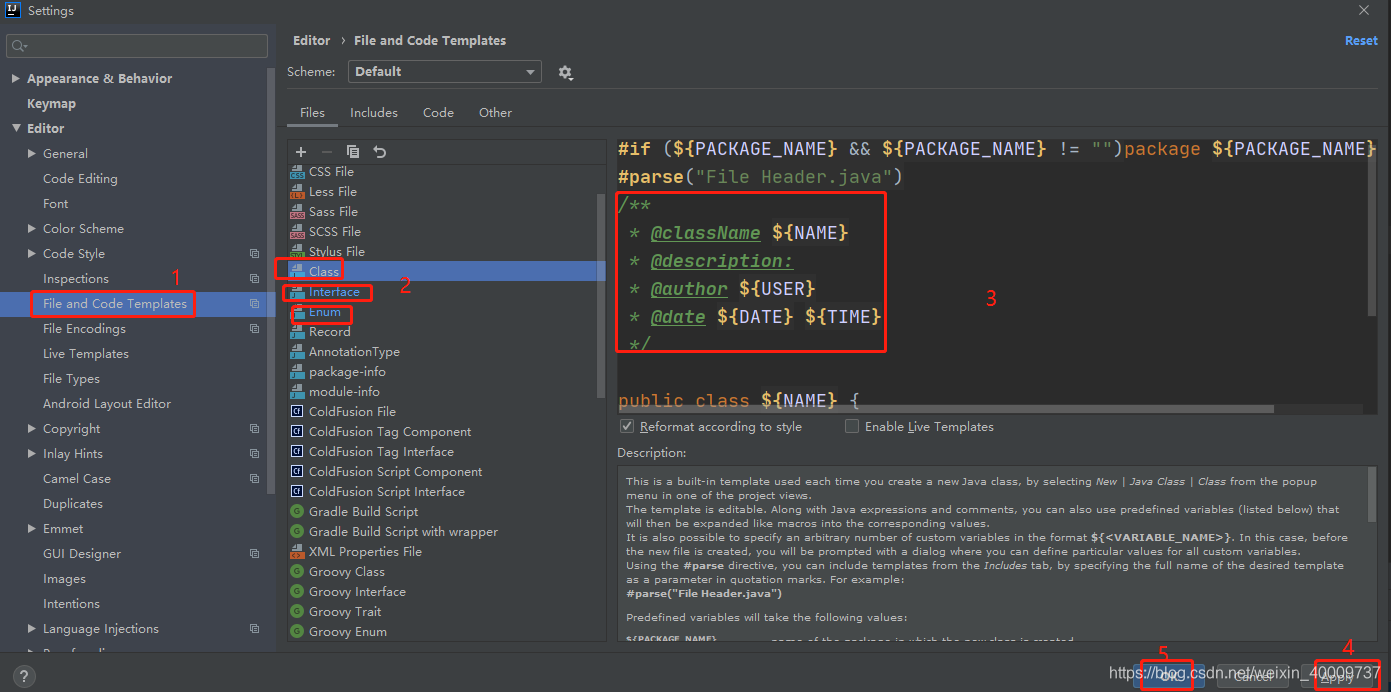Image resolution: width=1391 pixels, height=692 pixels.
Task: Click the code editor horizontal scrollbar
Action: point(946,409)
